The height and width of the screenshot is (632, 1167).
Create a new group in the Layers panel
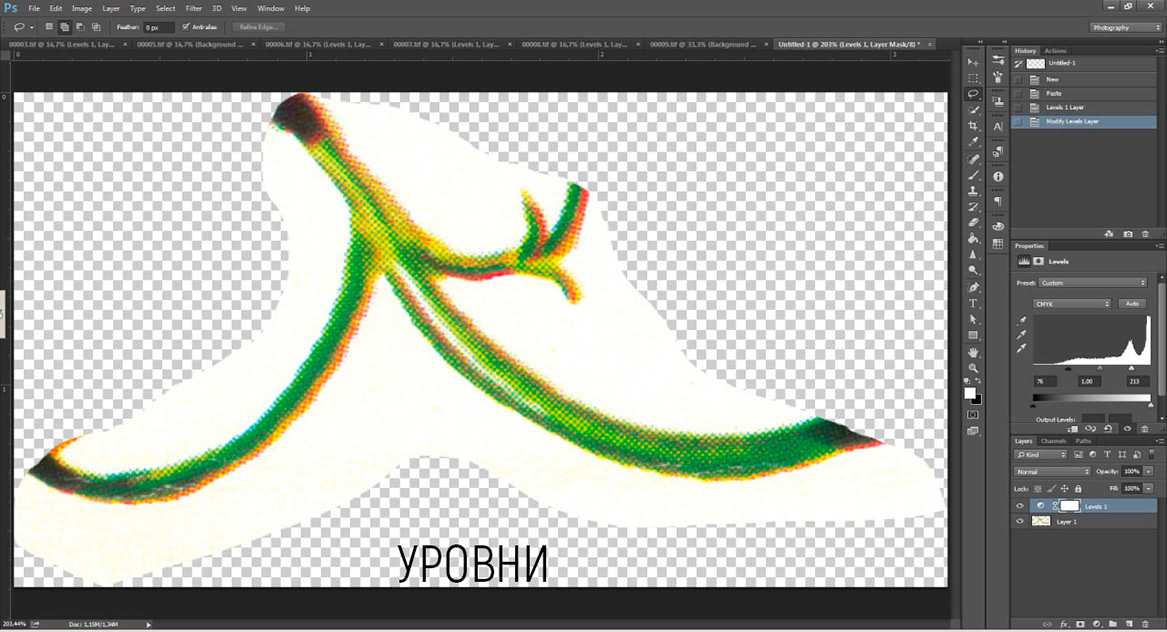[x=1113, y=624]
